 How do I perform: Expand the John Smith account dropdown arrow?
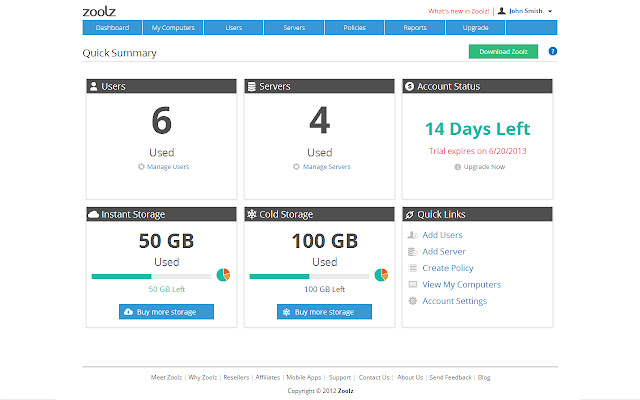click(x=550, y=11)
